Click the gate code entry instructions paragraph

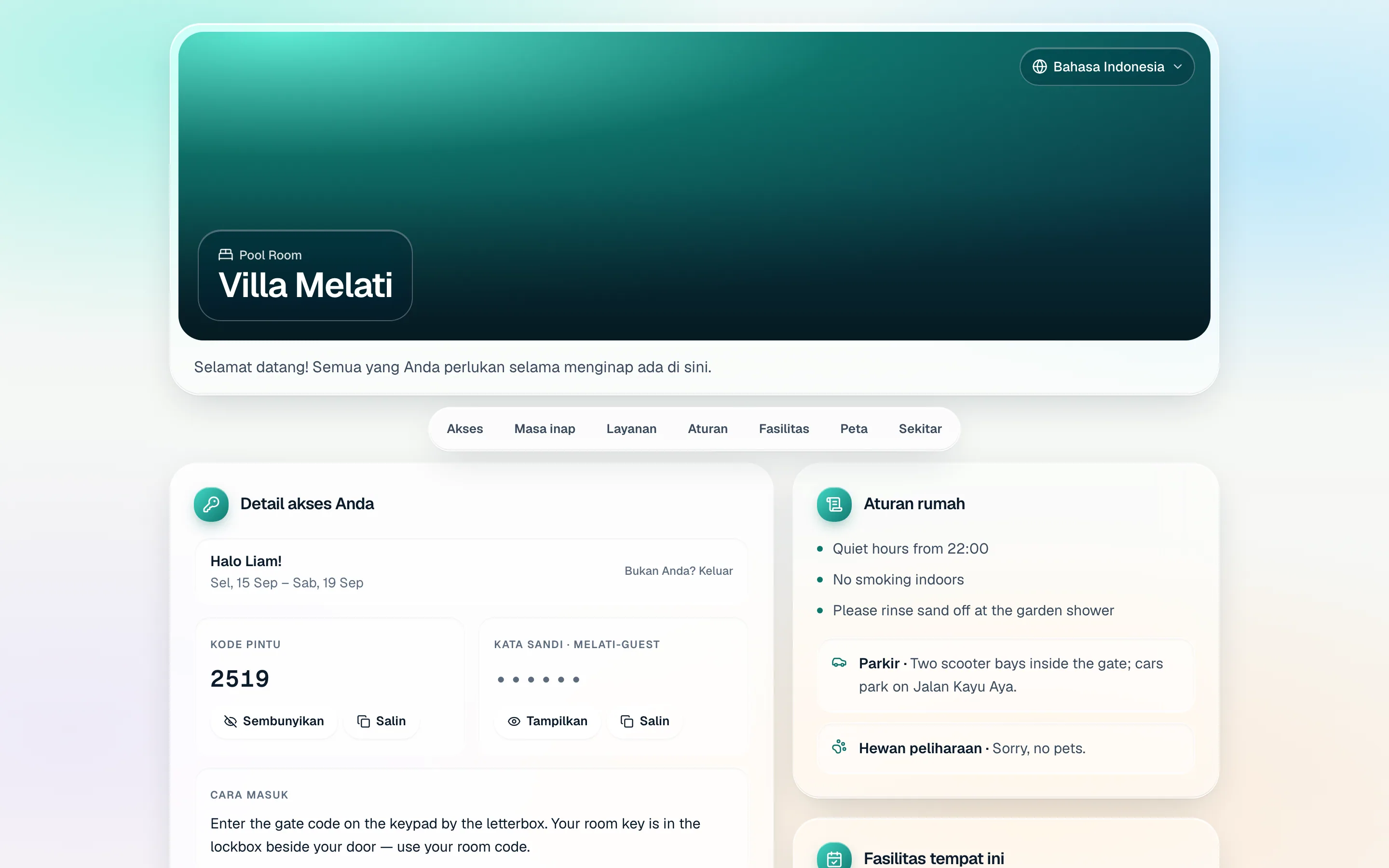(x=455, y=835)
